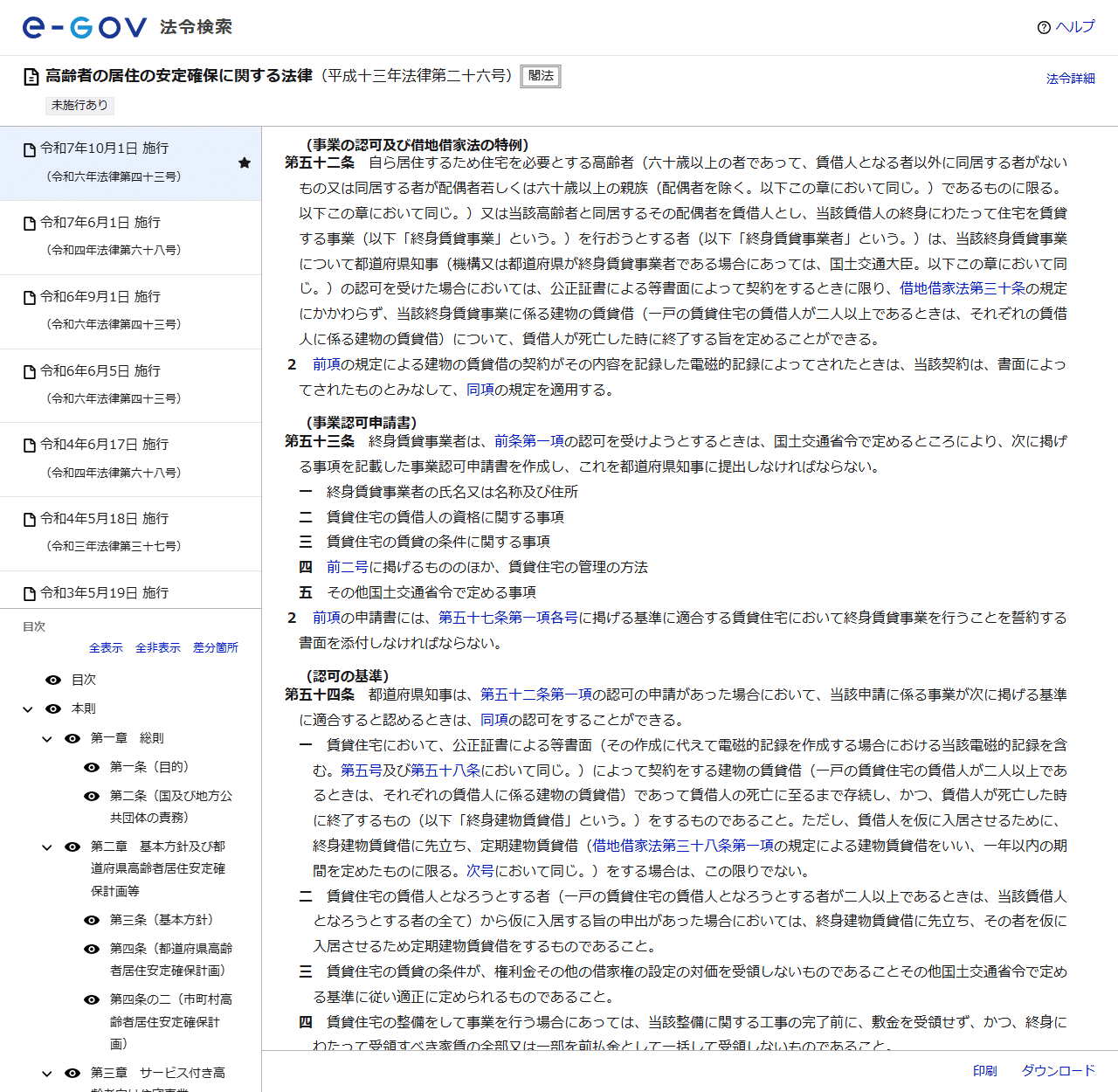1118x1092 pixels.
Task: Click document icon for 令和6年9月1日 施行
Action: pyautogui.click(x=30, y=298)
